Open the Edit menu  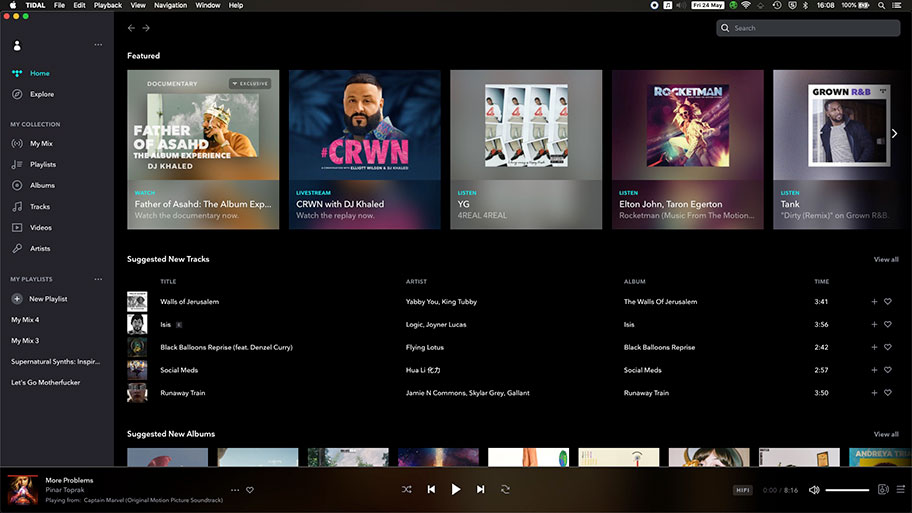(x=79, y=5)
